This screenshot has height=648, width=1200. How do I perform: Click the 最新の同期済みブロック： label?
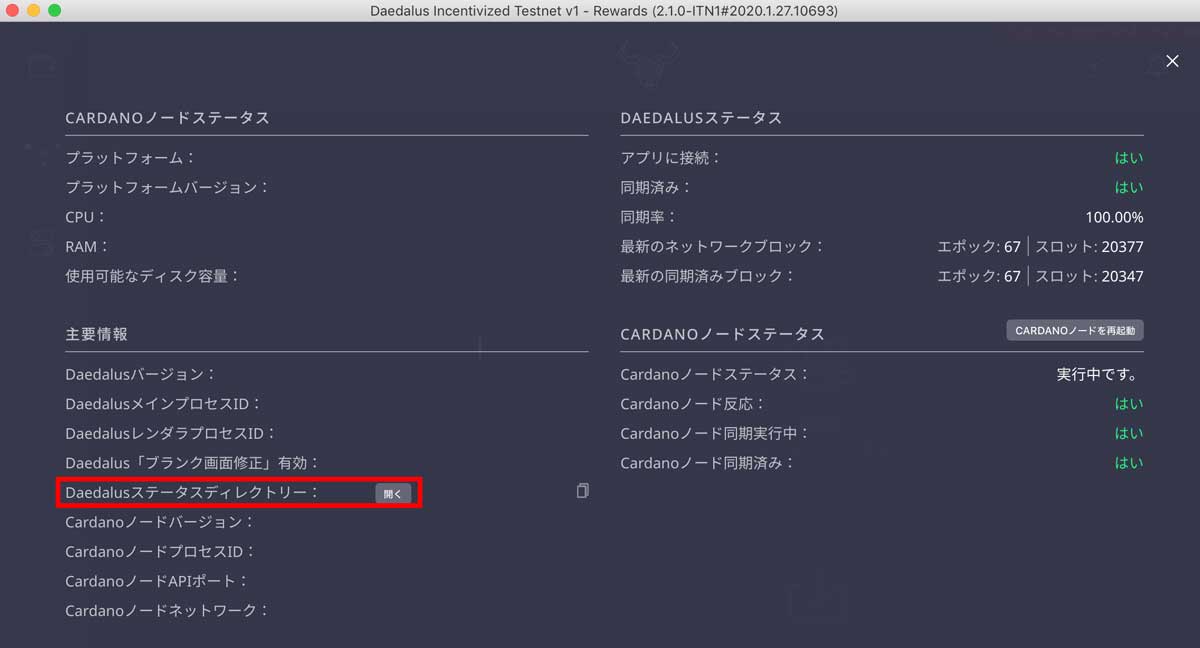pyautogui.click(x=708, y=276)
